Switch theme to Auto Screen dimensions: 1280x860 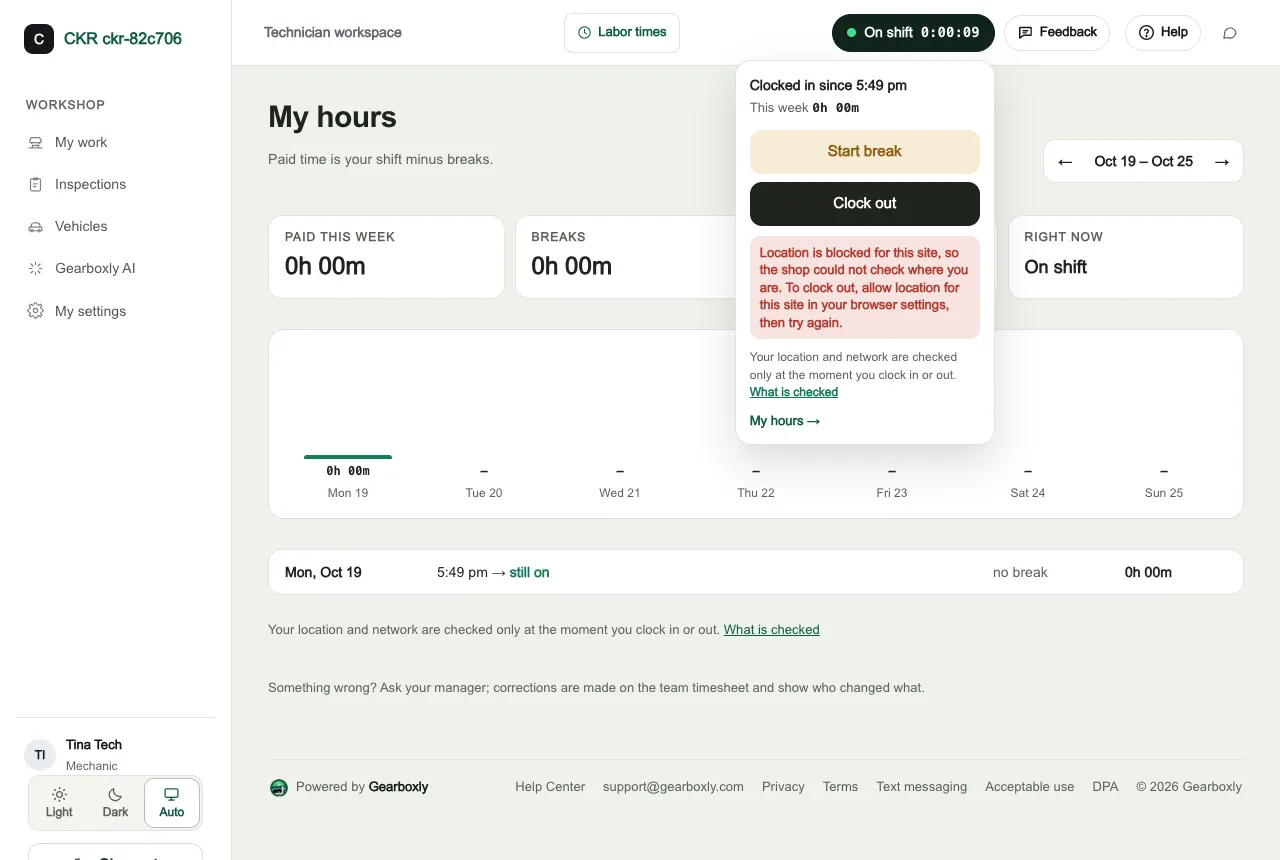click(172, 803)
